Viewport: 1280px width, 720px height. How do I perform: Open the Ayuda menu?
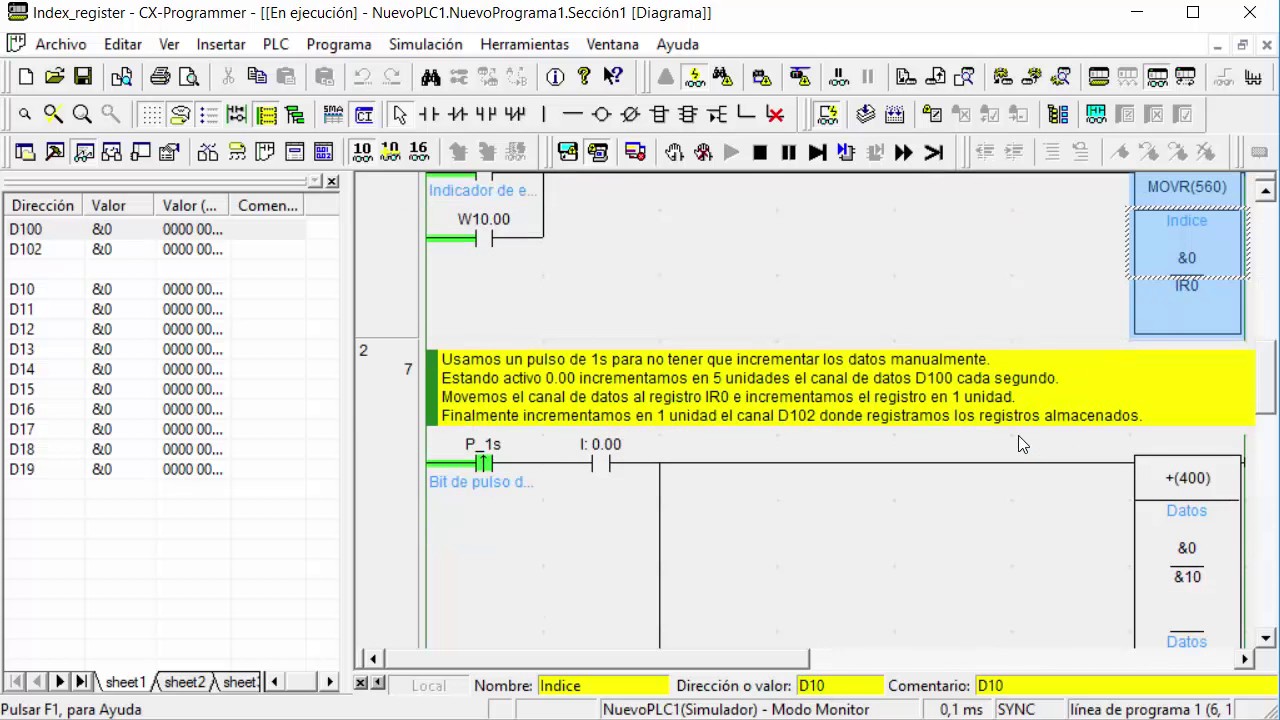[678, 44]
